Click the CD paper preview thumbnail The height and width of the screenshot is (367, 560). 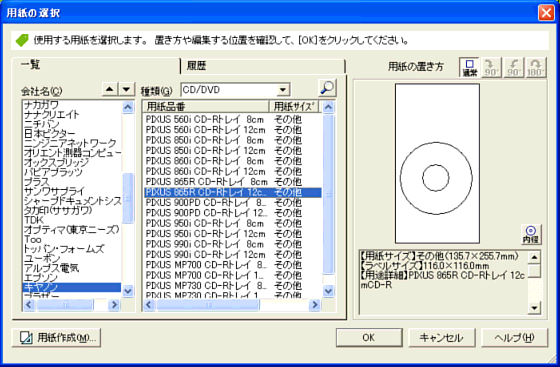[437, 164]
